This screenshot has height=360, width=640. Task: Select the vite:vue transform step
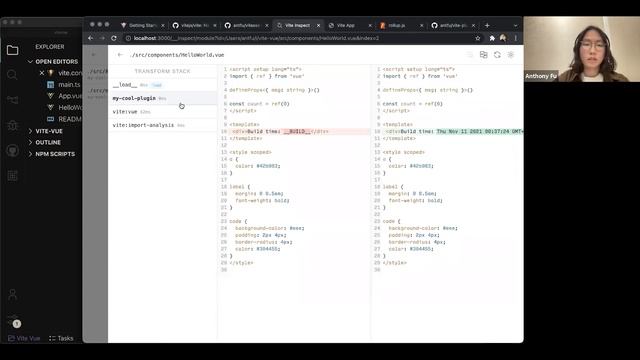pyautogui.click(x=162, y=112)
